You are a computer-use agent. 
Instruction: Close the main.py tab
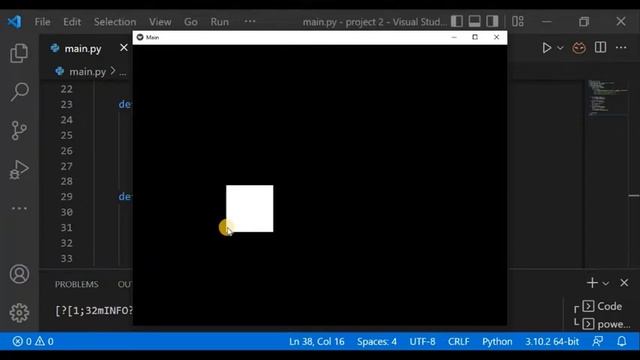tap(124, 48)
